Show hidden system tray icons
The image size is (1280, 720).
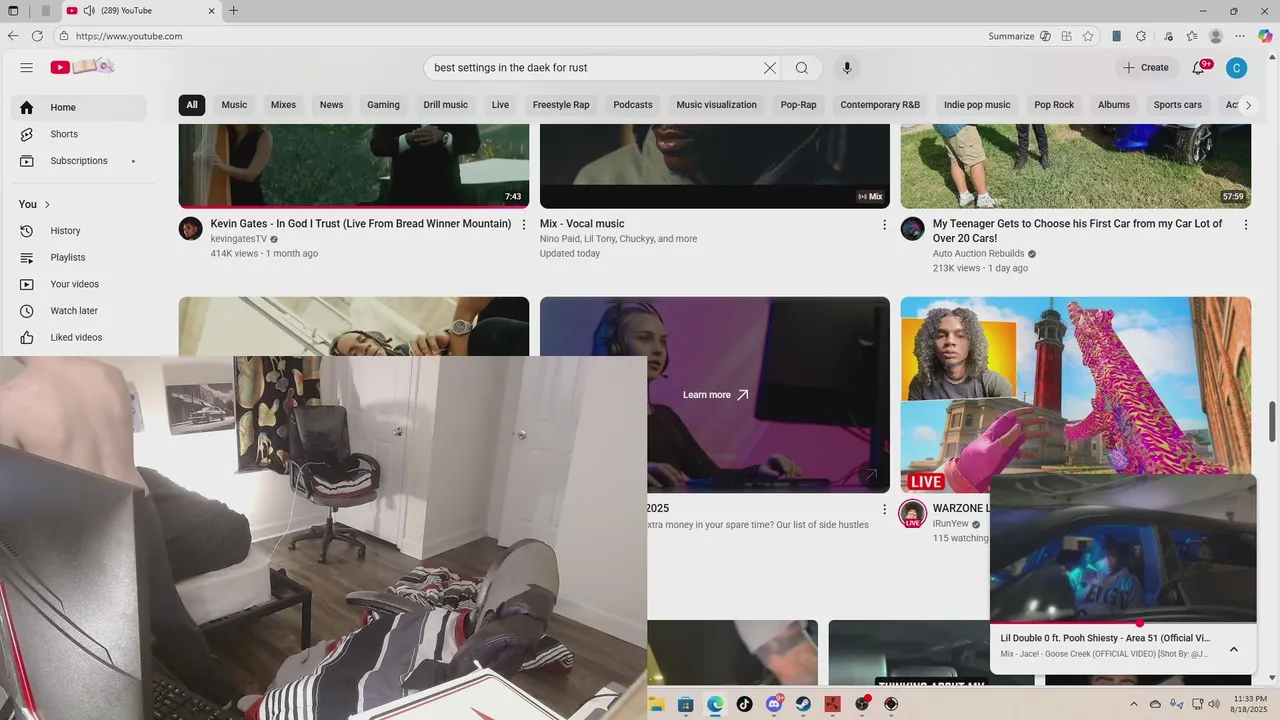tap(1134, 704)
